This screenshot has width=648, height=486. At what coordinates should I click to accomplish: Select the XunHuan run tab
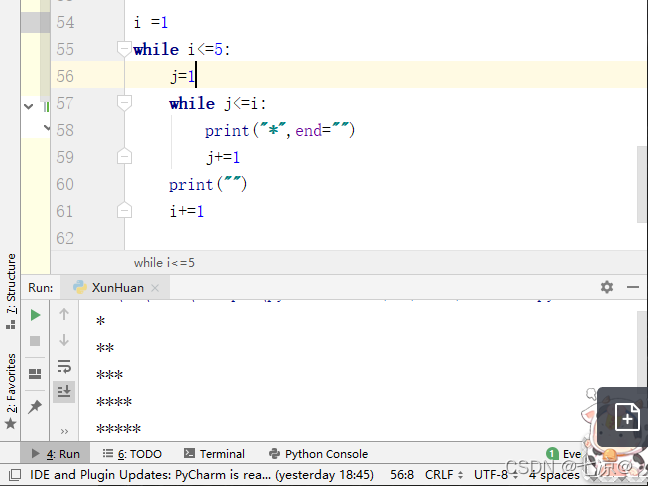point(115,288)
